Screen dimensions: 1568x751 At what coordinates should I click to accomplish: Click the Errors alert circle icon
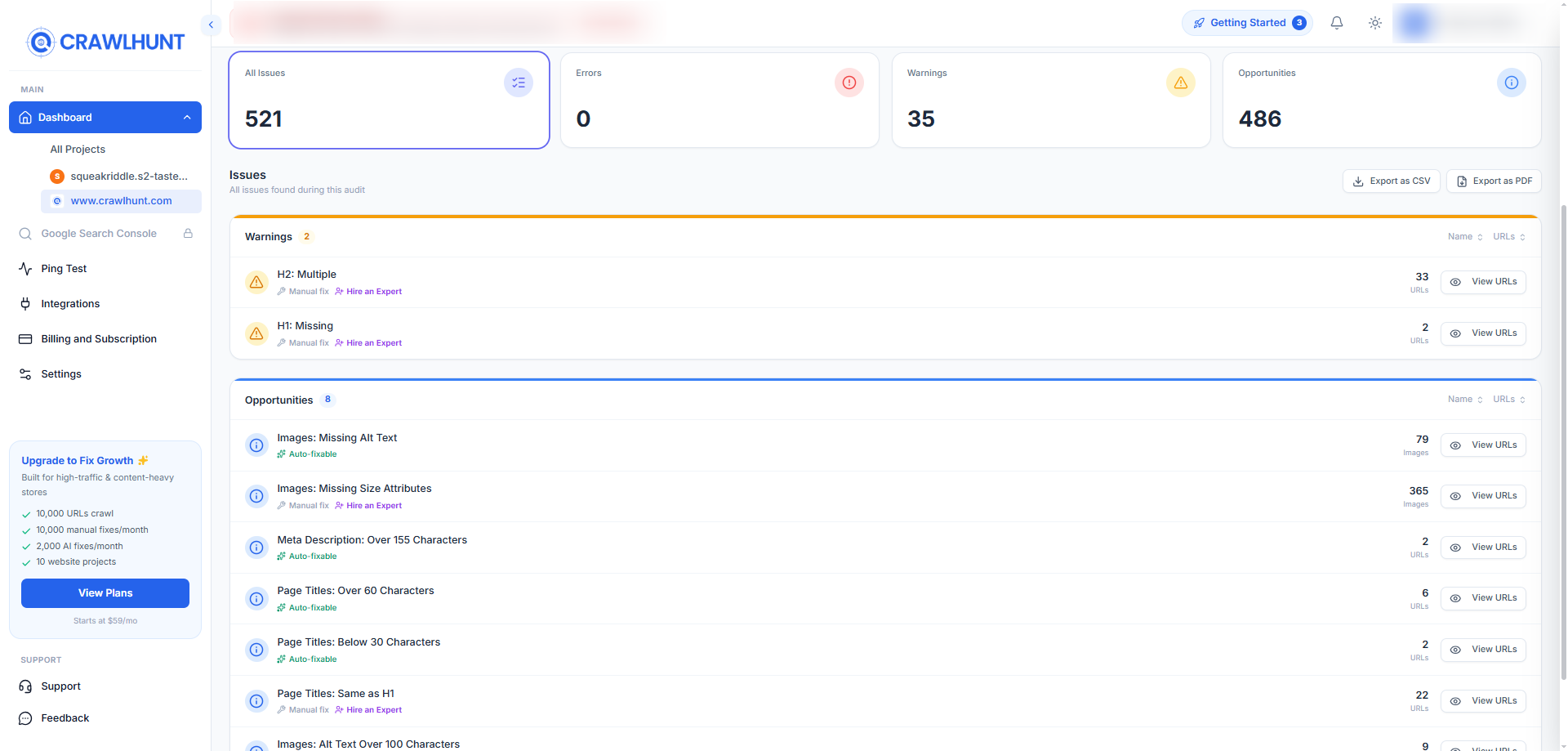tap(849, 83)
